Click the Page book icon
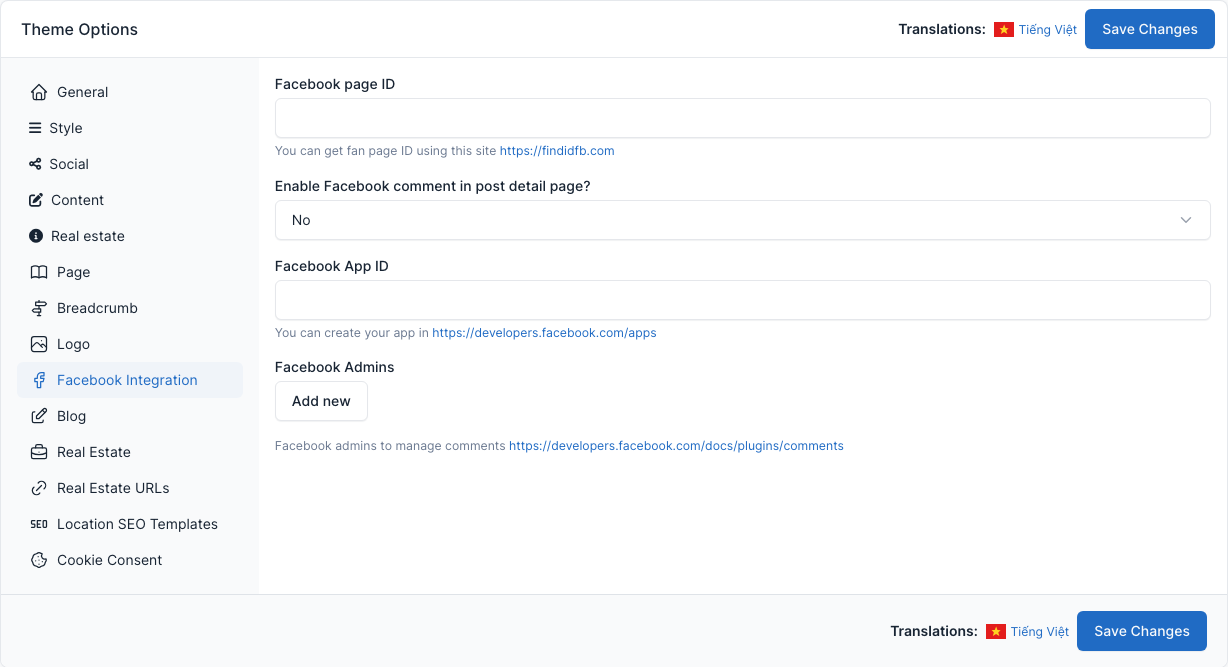 tap(39, 272)
